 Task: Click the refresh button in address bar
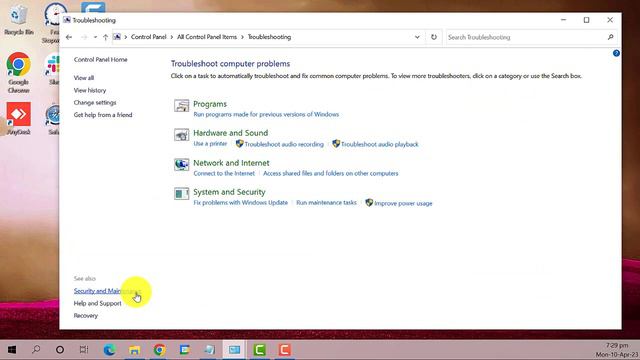pos(433,37)
